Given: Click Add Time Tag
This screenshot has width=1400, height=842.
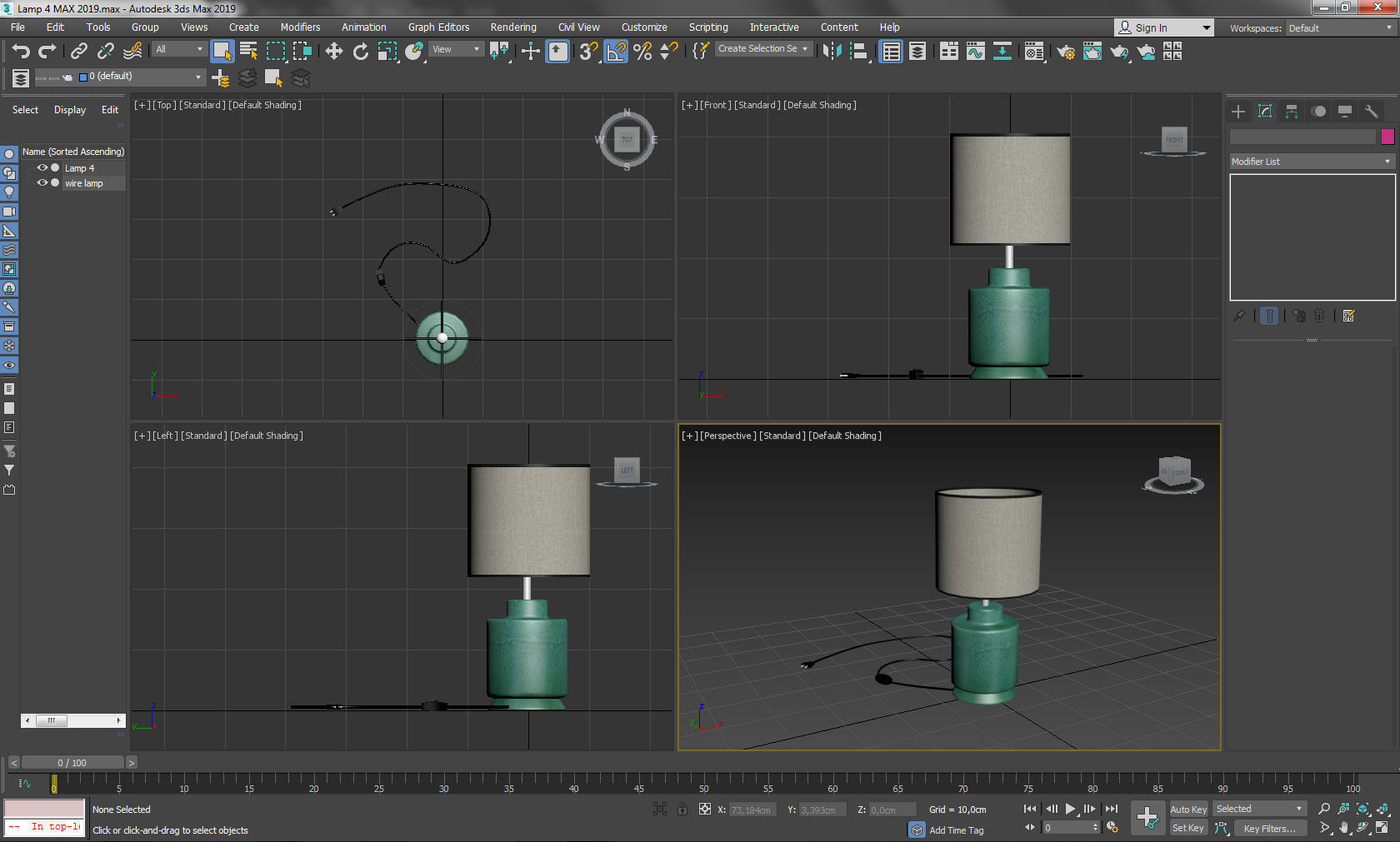Looking at the screenshot, I should [957, 830].
